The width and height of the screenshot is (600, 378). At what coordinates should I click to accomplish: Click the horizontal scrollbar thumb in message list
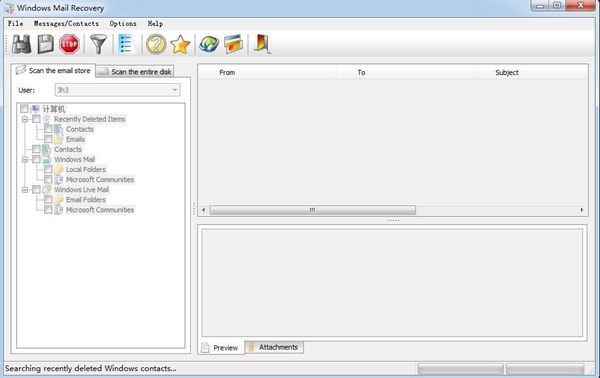pyautogui.click(x=313, y=210)
